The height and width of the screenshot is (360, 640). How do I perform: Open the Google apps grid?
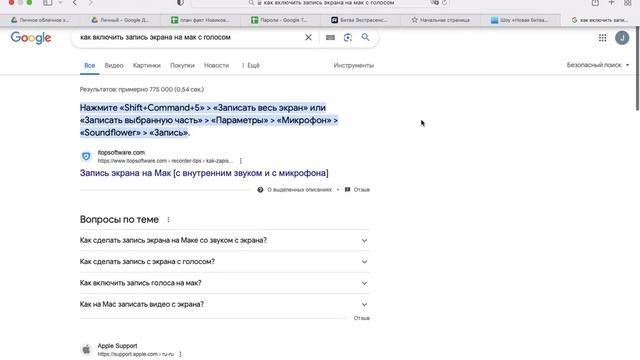coord(602,38)
